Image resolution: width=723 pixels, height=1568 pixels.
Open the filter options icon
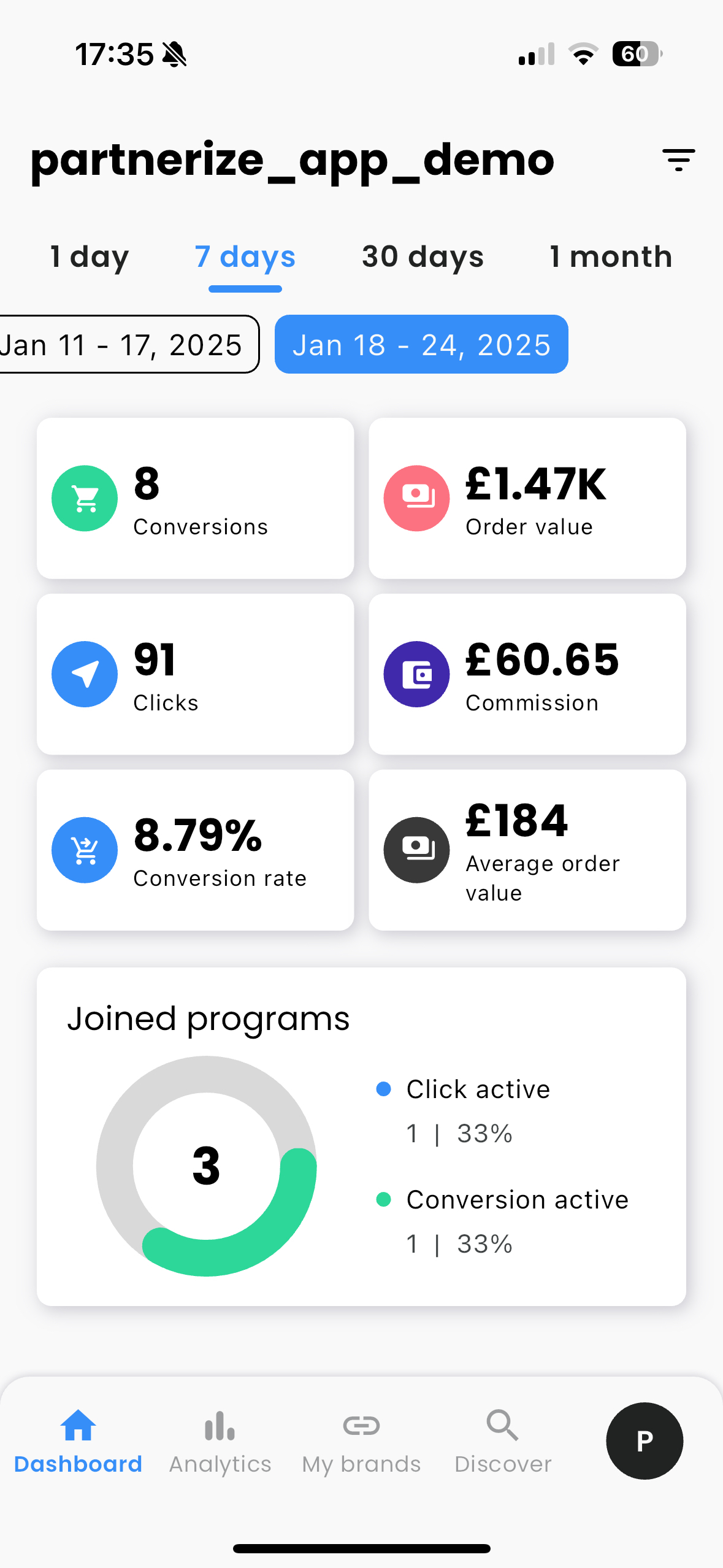click(678, 160)
